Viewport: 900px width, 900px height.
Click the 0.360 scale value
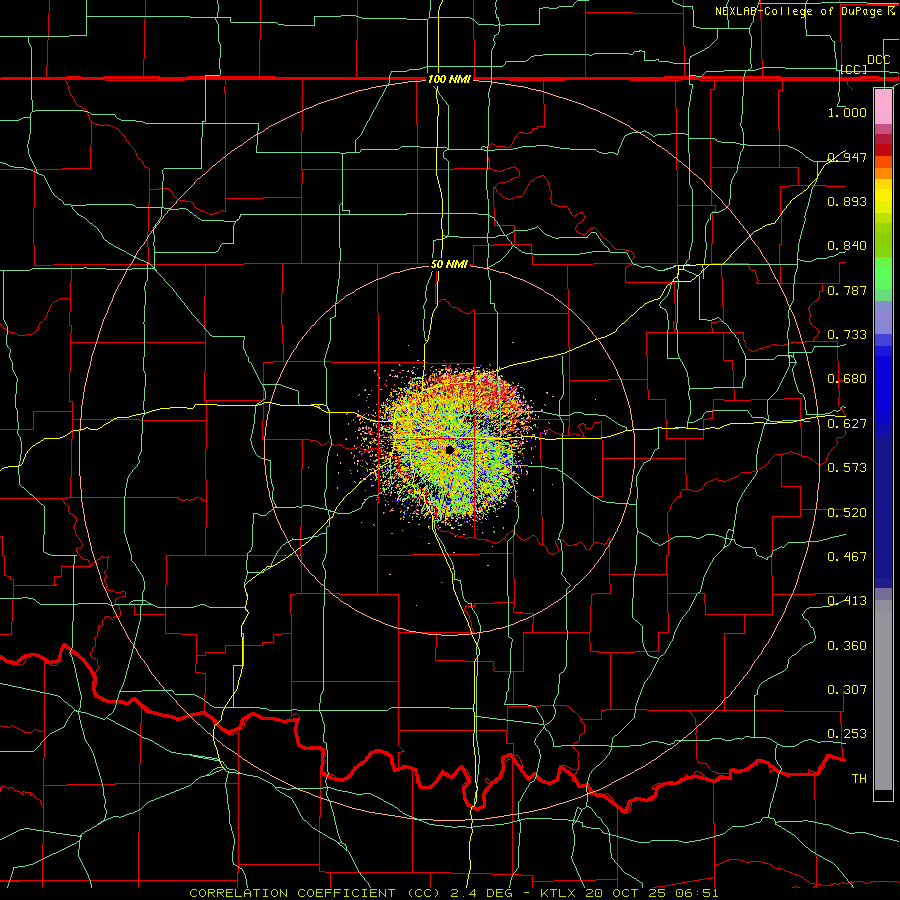pyautogui.click(x=847, y=645)
